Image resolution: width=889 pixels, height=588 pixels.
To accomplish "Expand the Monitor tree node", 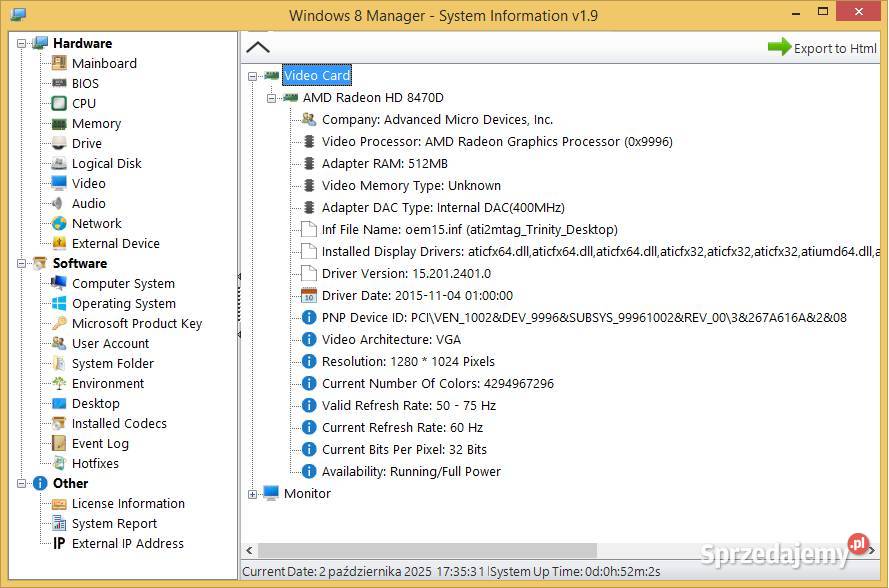I will pos(253,494).
